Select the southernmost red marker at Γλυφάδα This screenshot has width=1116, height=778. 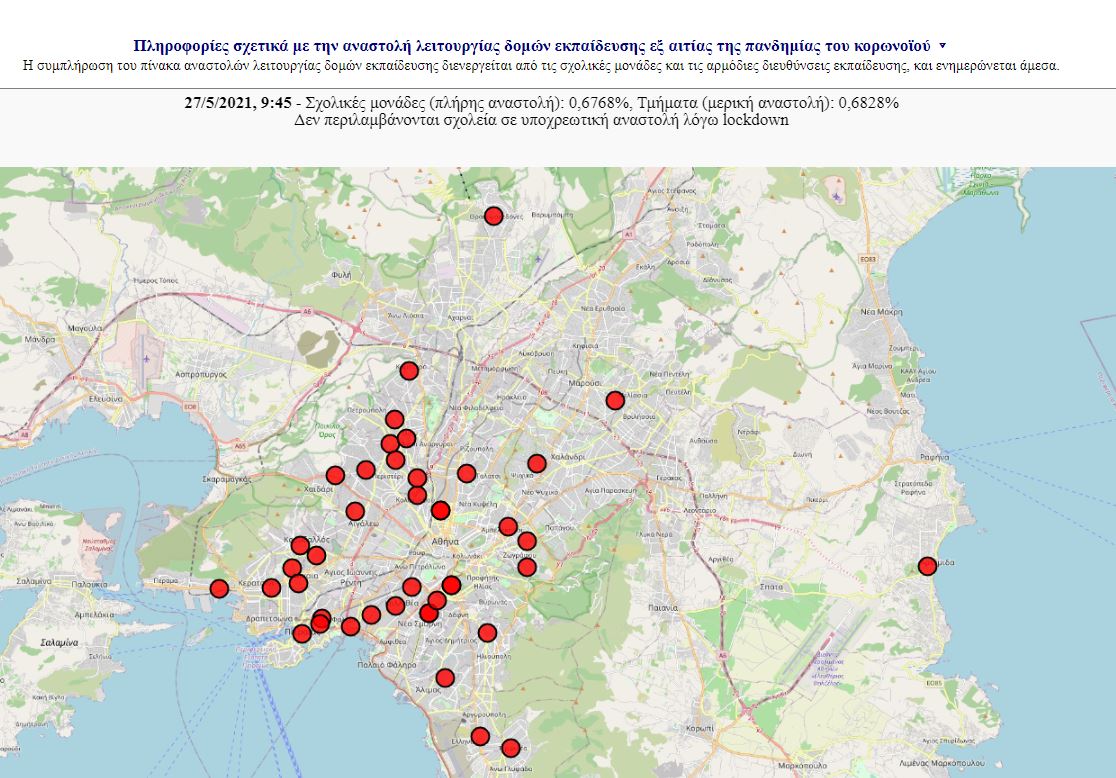(511, 747)
